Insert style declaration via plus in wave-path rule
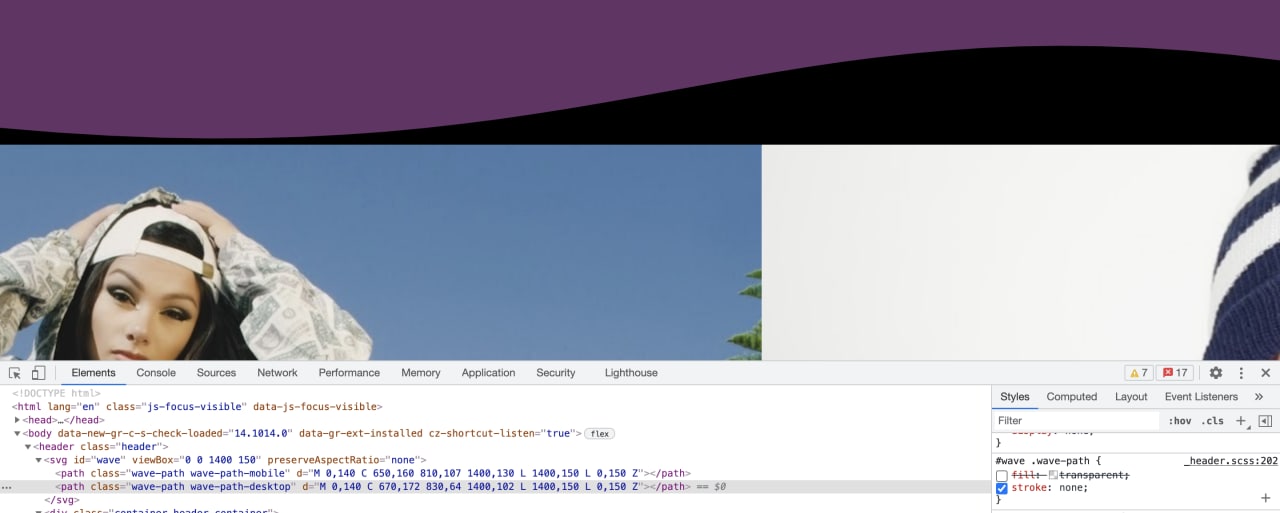Viewport: 1280px width, 513px height. [x=1265, y=497]
